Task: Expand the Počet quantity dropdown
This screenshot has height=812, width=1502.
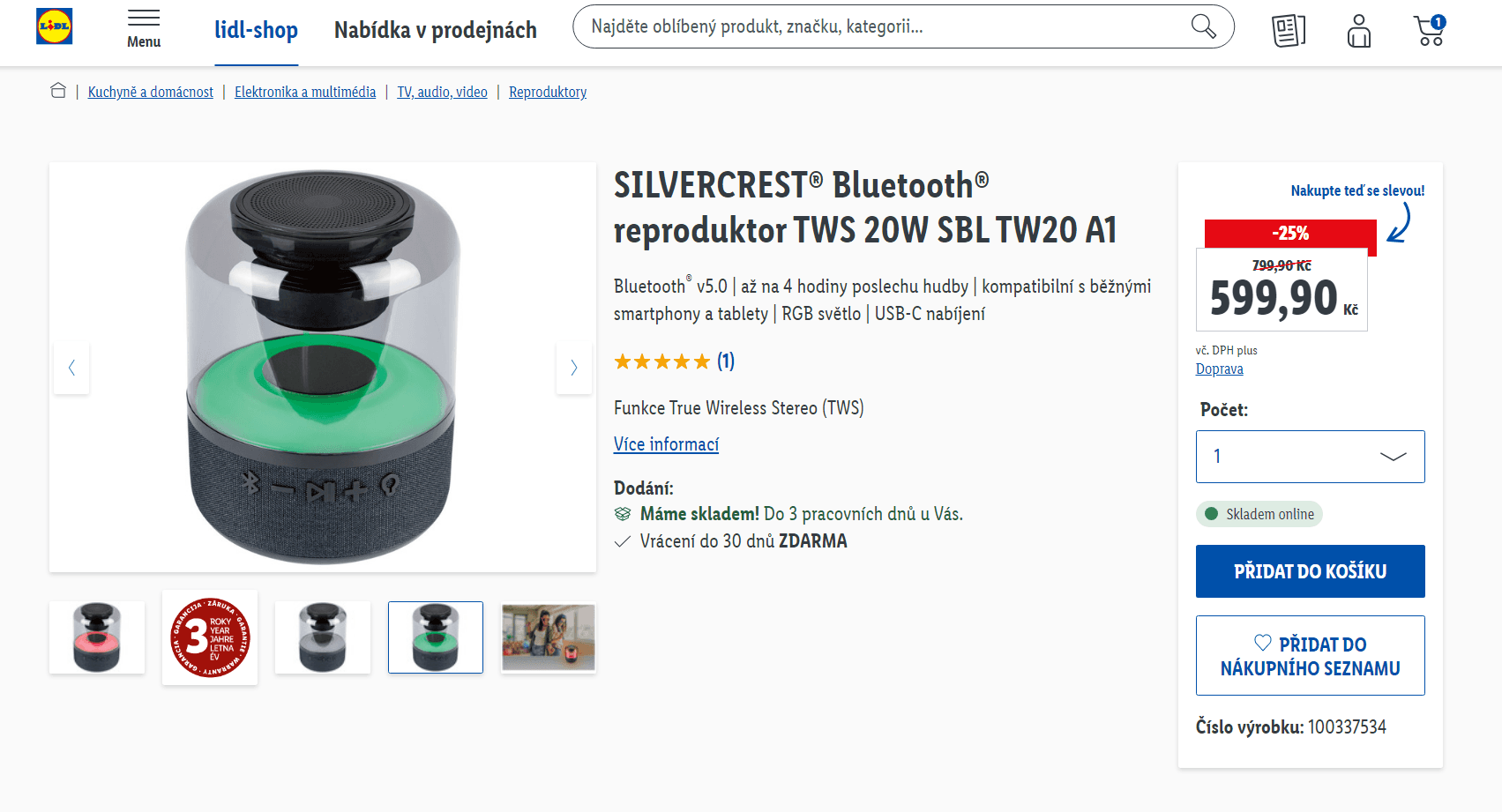Action: (1310, 457)
